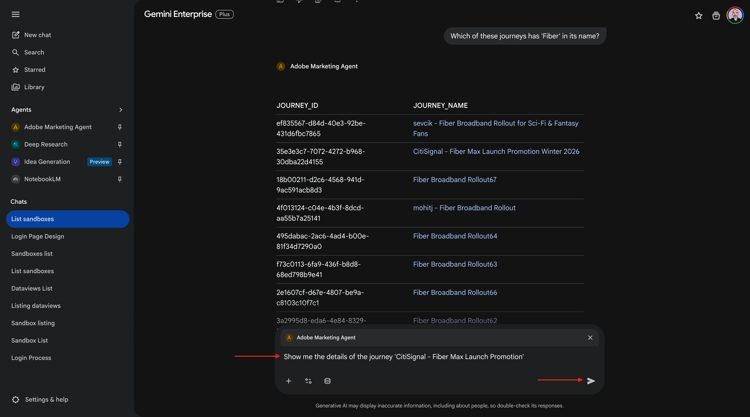Image resolution: width=750 pixels, height=417 pixels.
Task: Open the tools settings icon in prompt box
Action: tap(308, 381)
